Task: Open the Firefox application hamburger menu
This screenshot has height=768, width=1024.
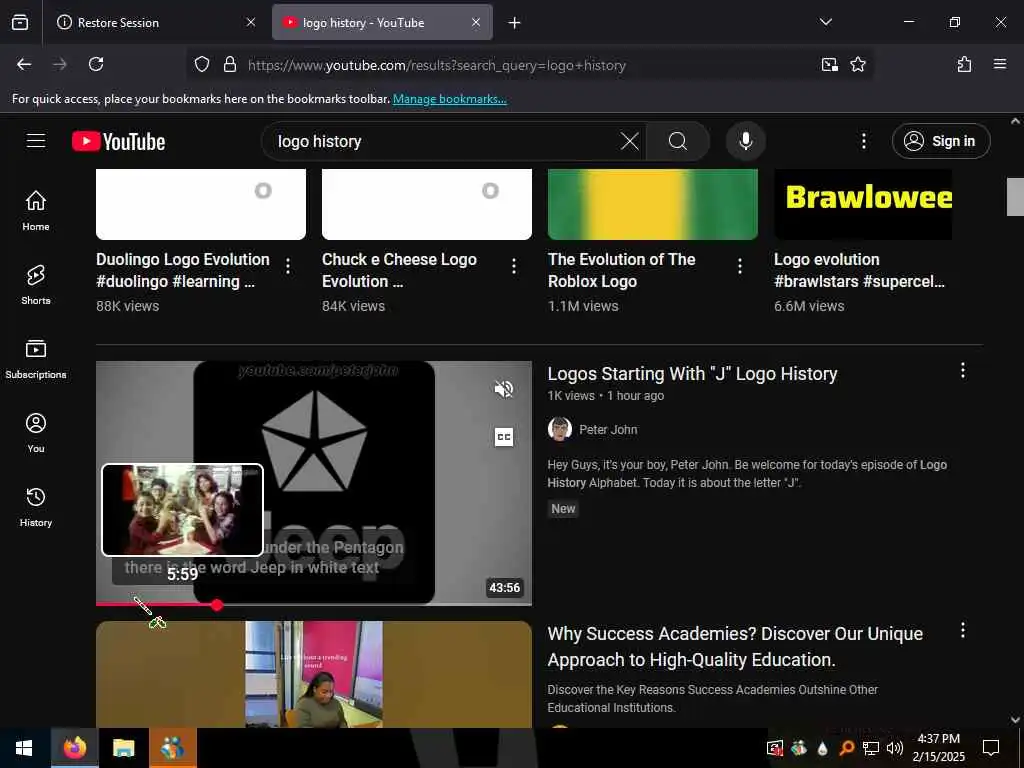Action: (999, 64)
